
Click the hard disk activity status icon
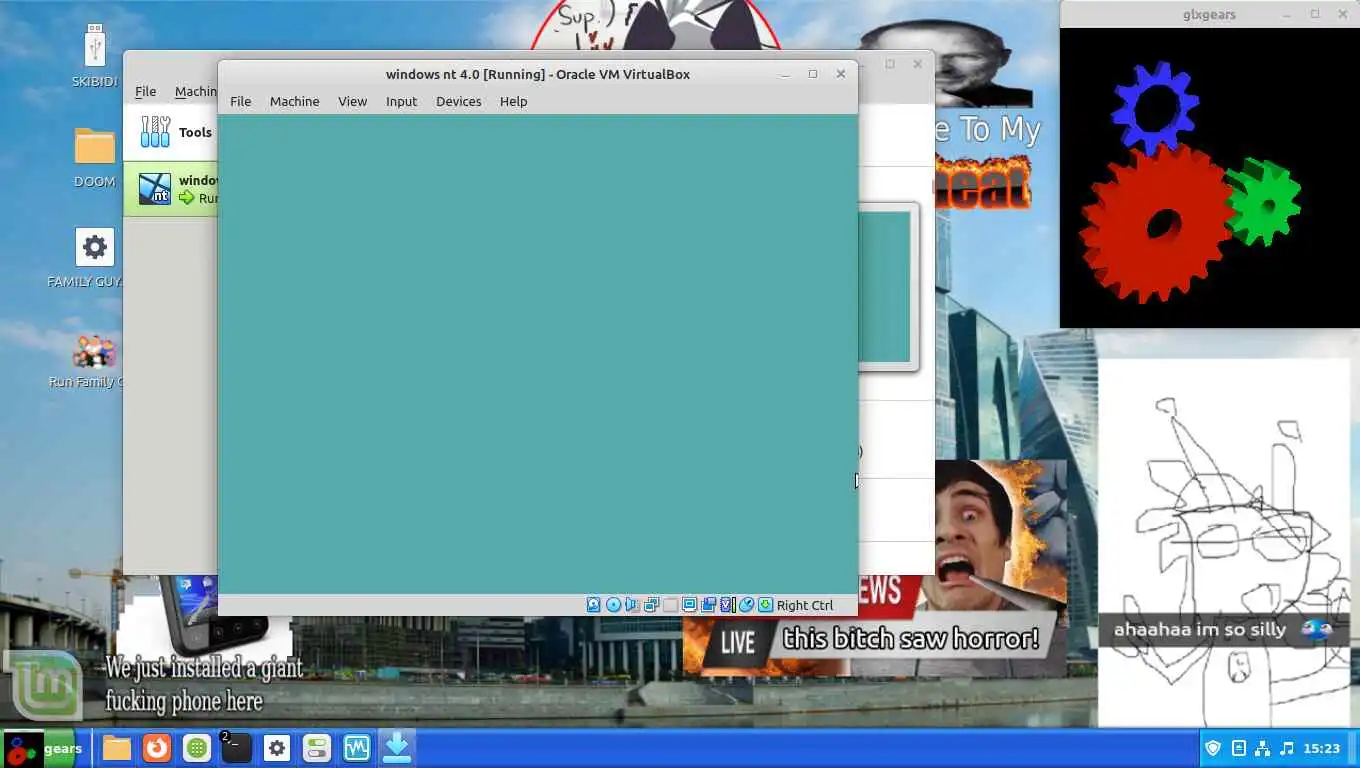pos(594,605)
